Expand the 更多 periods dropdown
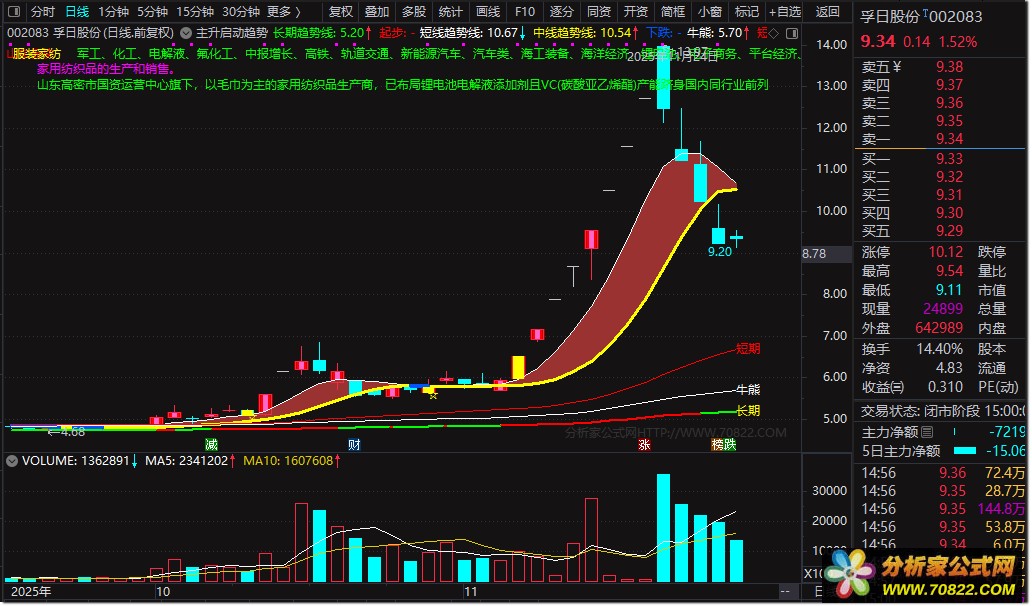 click(x=284, y=12)
